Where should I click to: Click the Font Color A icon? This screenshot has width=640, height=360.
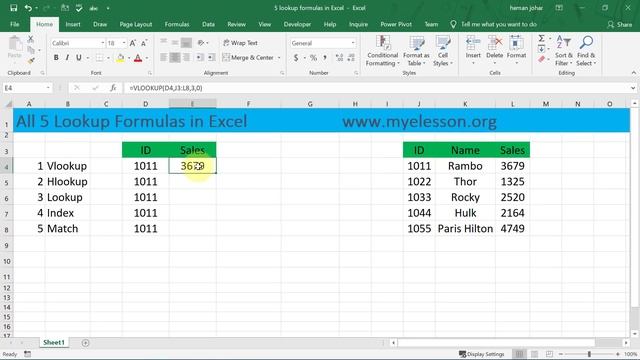point(138,58)
